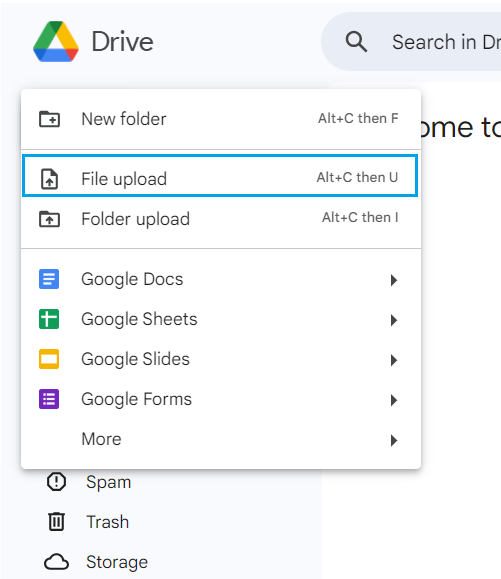Click the purple Google Forms icon
The height and width of the screenshot is (579, 501).
pos(49,399)
